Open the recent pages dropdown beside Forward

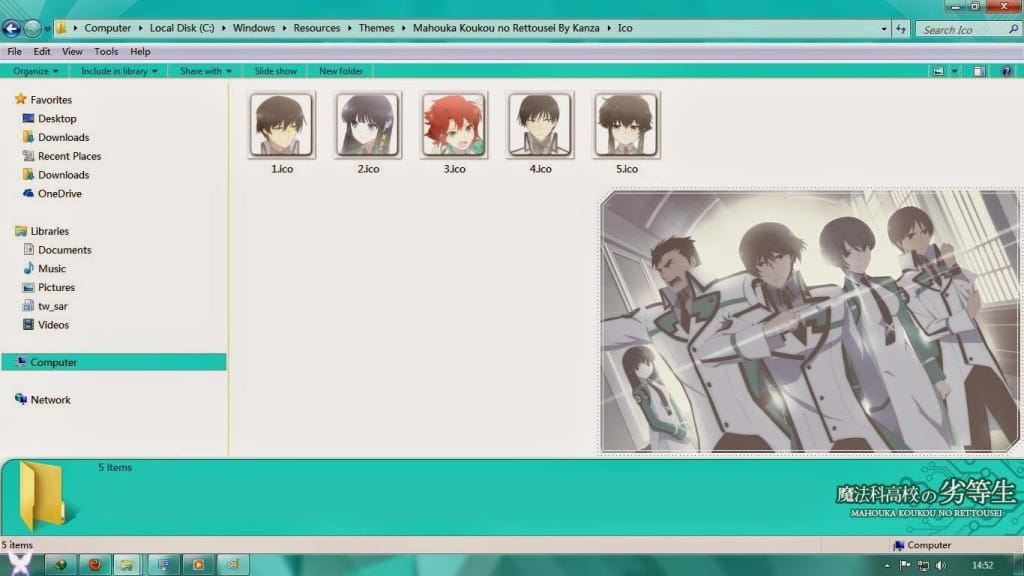click(47, 29)
